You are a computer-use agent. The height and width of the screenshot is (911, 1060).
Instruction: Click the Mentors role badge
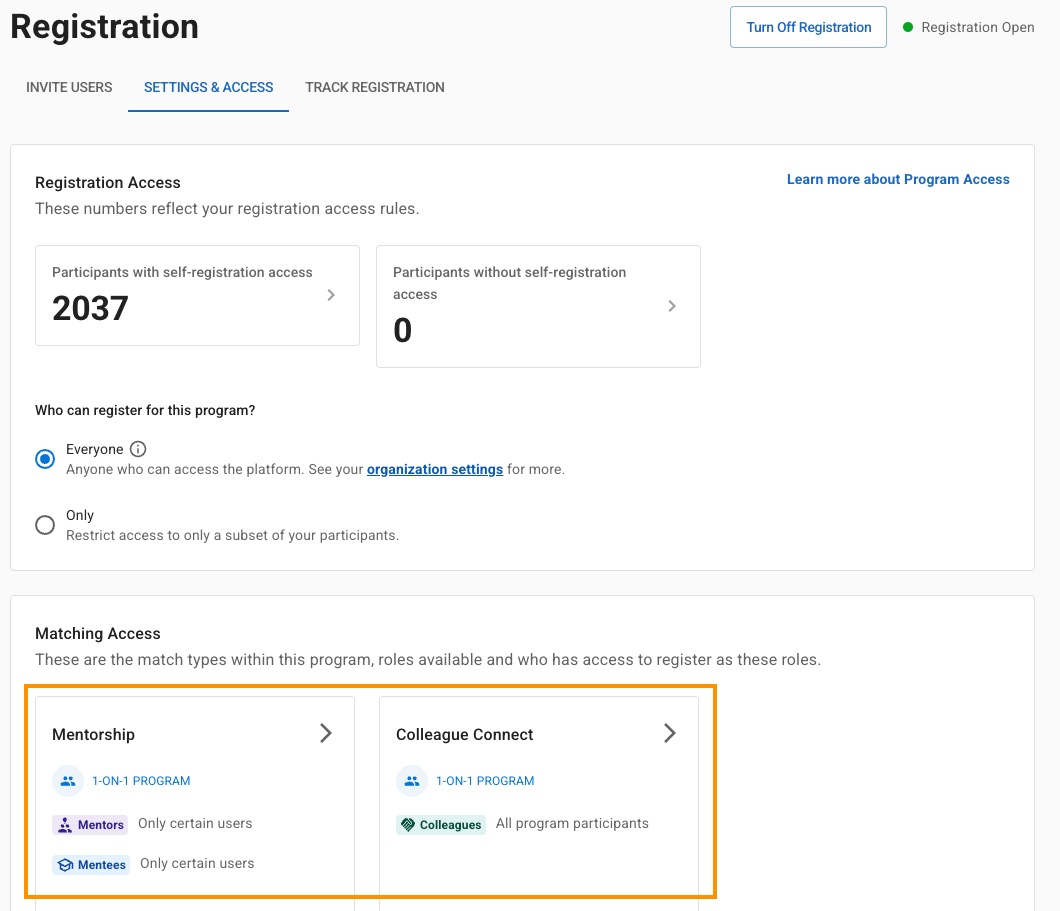click(90, 825)
